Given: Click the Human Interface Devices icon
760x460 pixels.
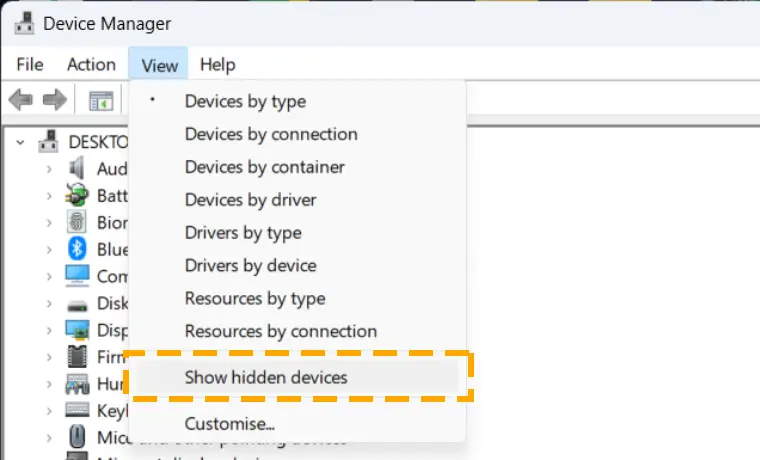Looking at the screenshot, I should pos(77,384).
